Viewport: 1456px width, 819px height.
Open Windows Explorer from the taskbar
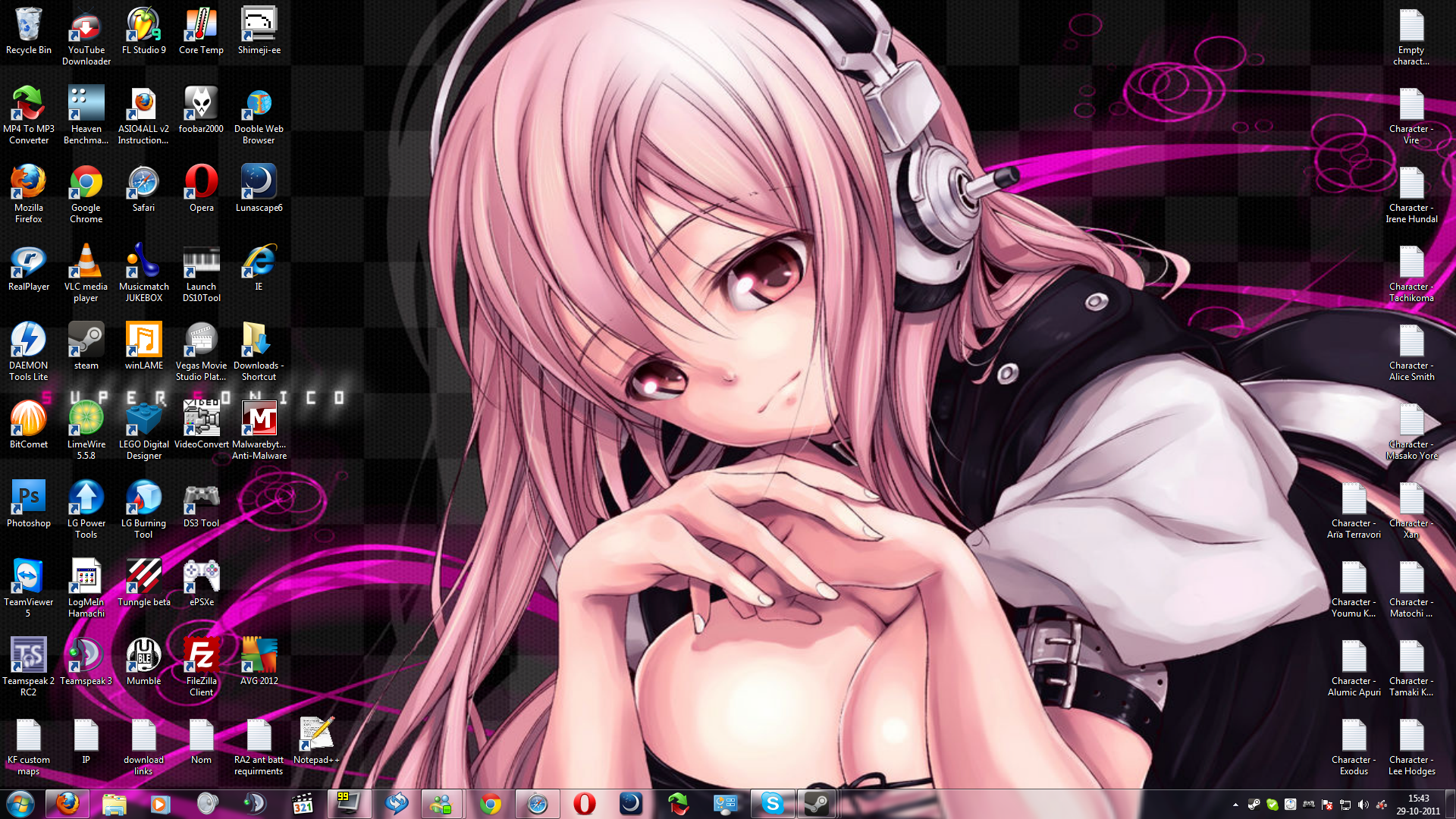coord(115,803)
